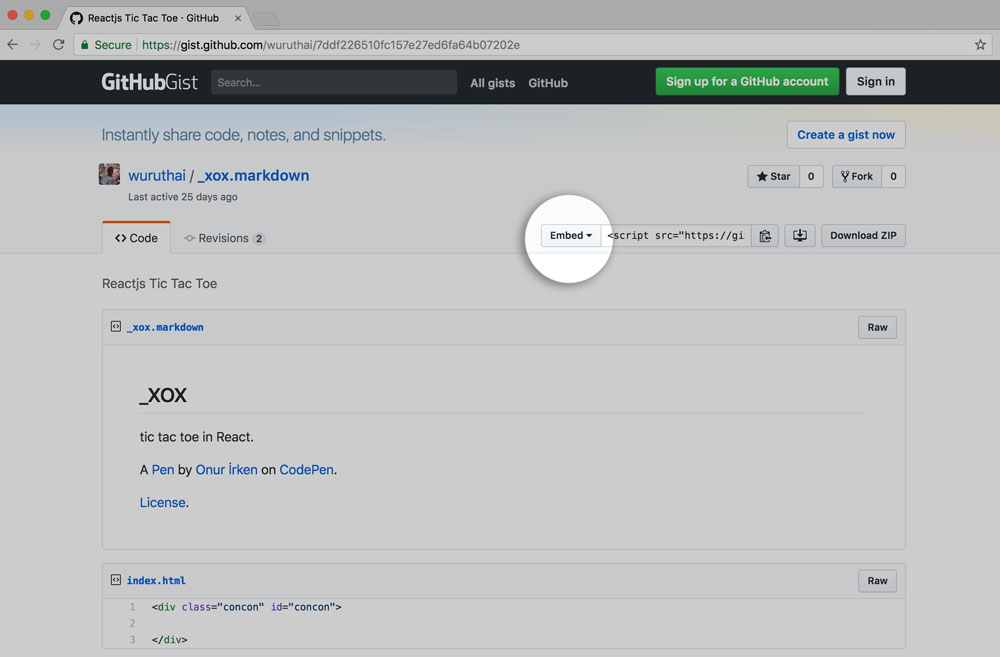Click the _XOX heading text
1000x657 pixels.
(x=163, y=395)
